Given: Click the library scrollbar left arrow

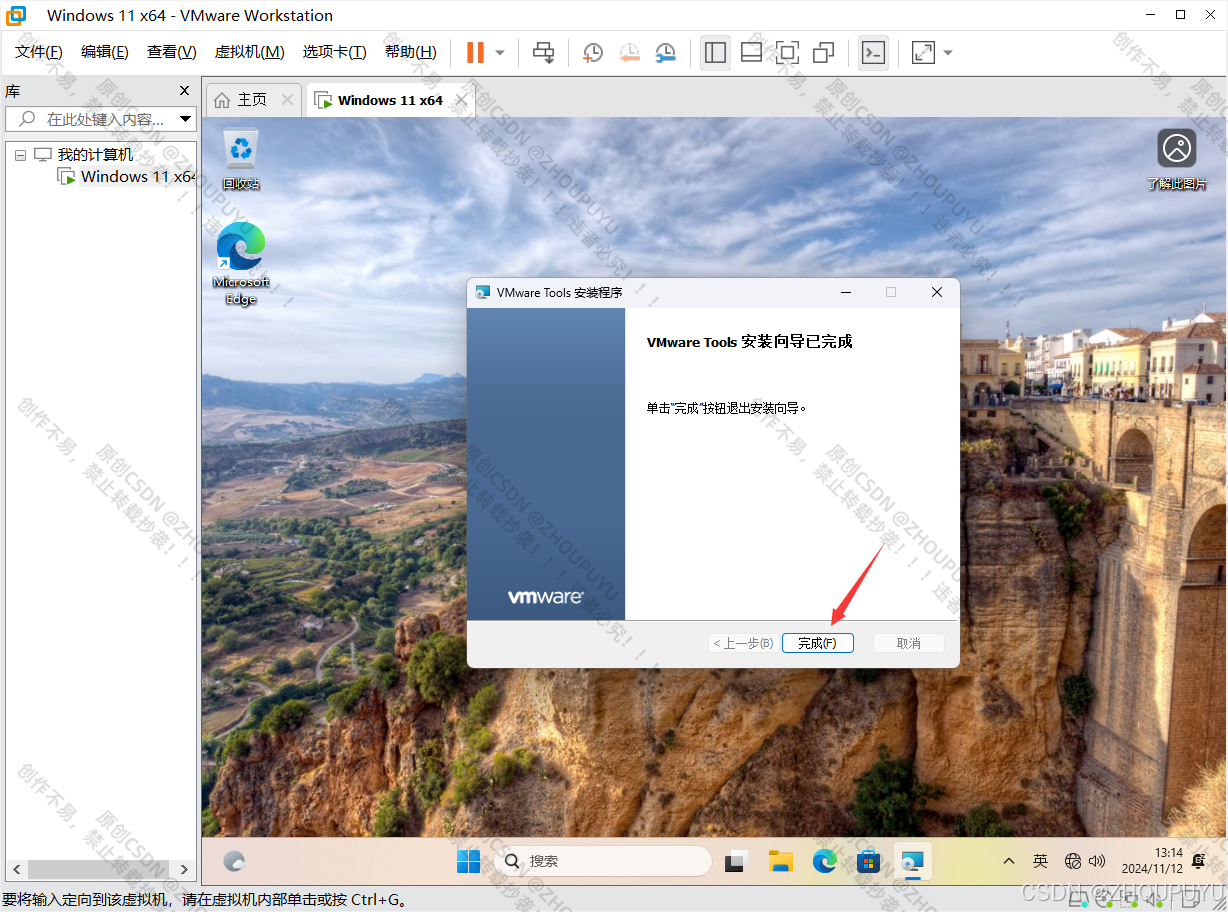Looking at the screenshot, I should pos(17,869).
